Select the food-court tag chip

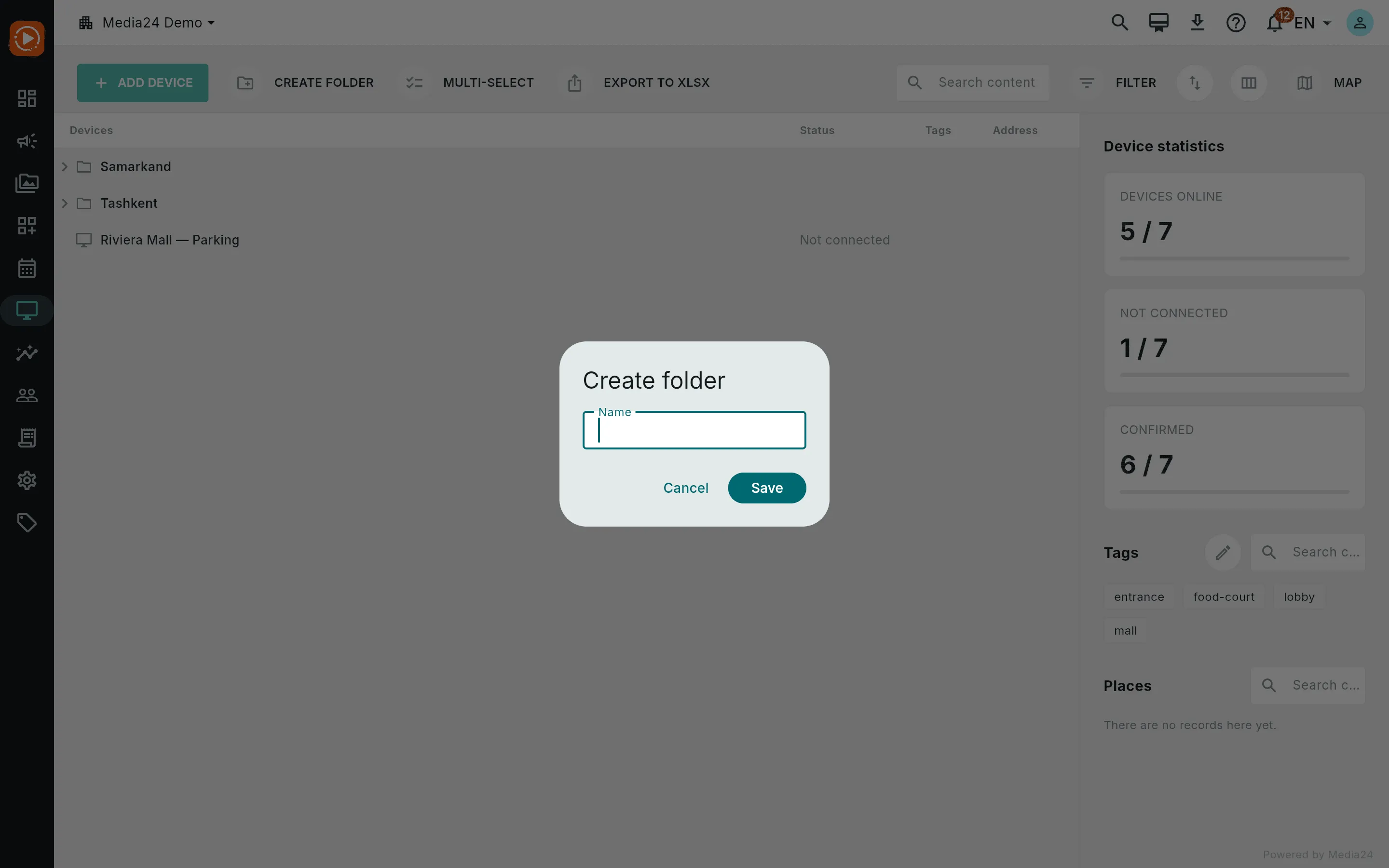1224,597
